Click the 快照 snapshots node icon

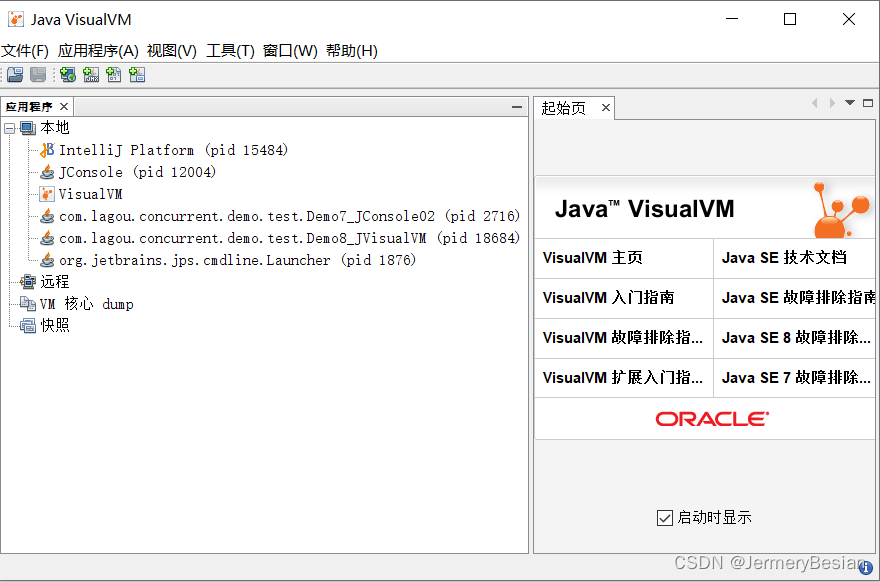[28, 326]
